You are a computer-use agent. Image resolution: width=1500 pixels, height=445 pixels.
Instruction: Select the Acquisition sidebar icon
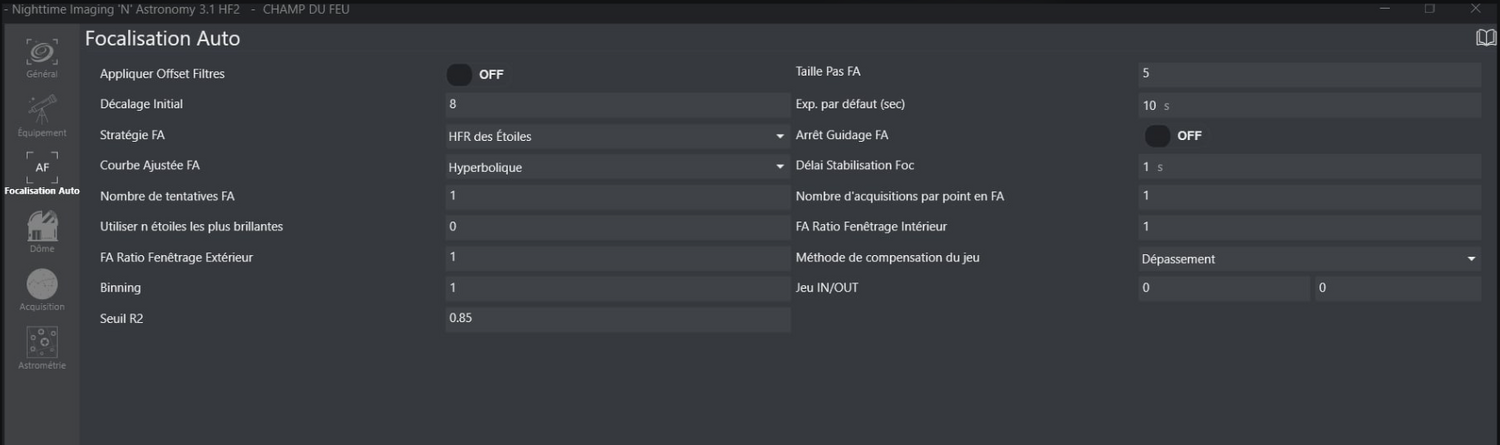click(x=42, y=285)
